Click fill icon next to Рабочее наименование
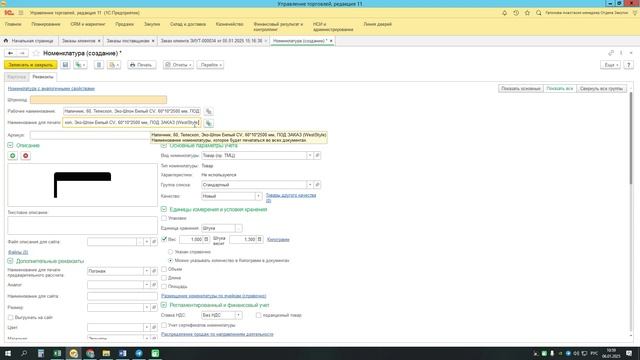 209,111
